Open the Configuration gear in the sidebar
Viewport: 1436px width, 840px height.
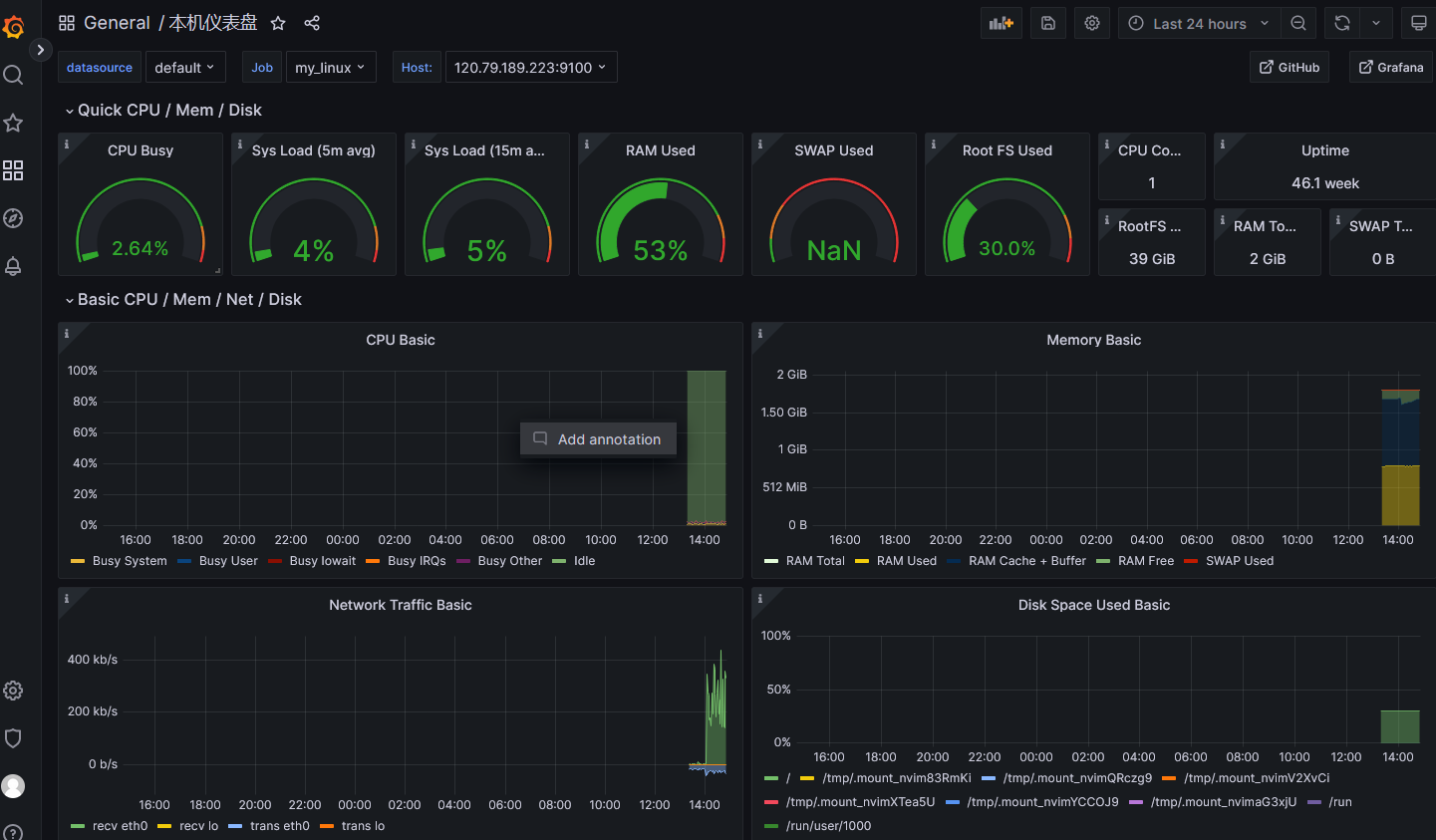(13, 691)
